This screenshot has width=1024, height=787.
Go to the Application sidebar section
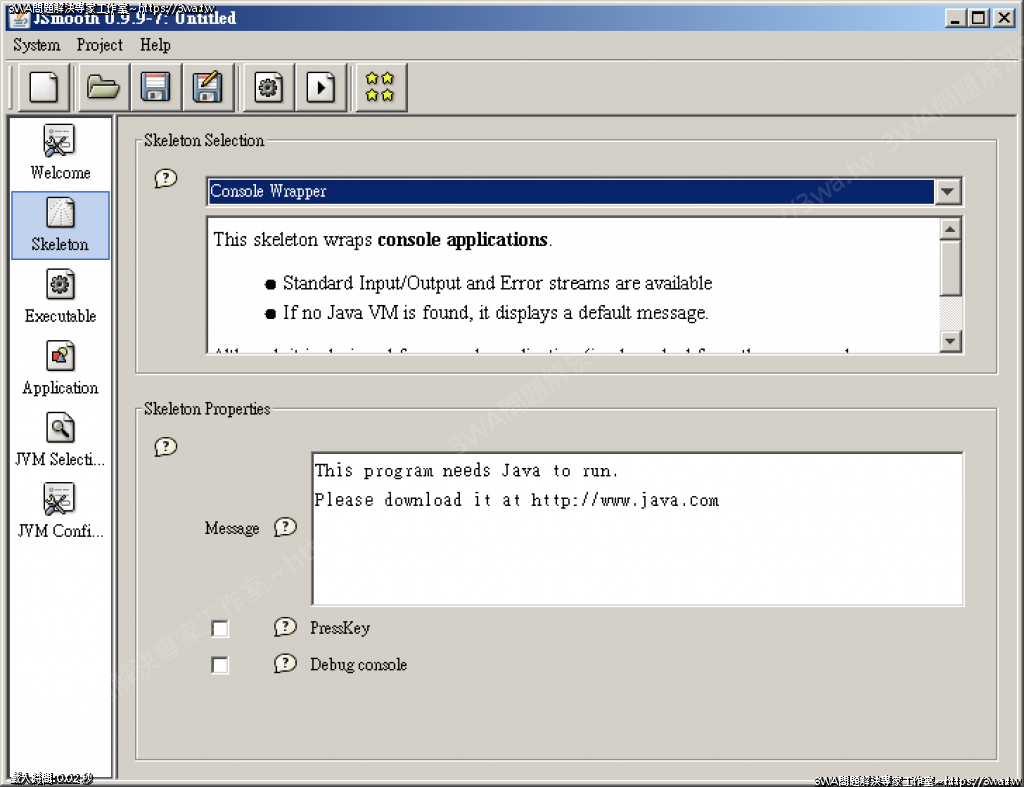point(60,369)
